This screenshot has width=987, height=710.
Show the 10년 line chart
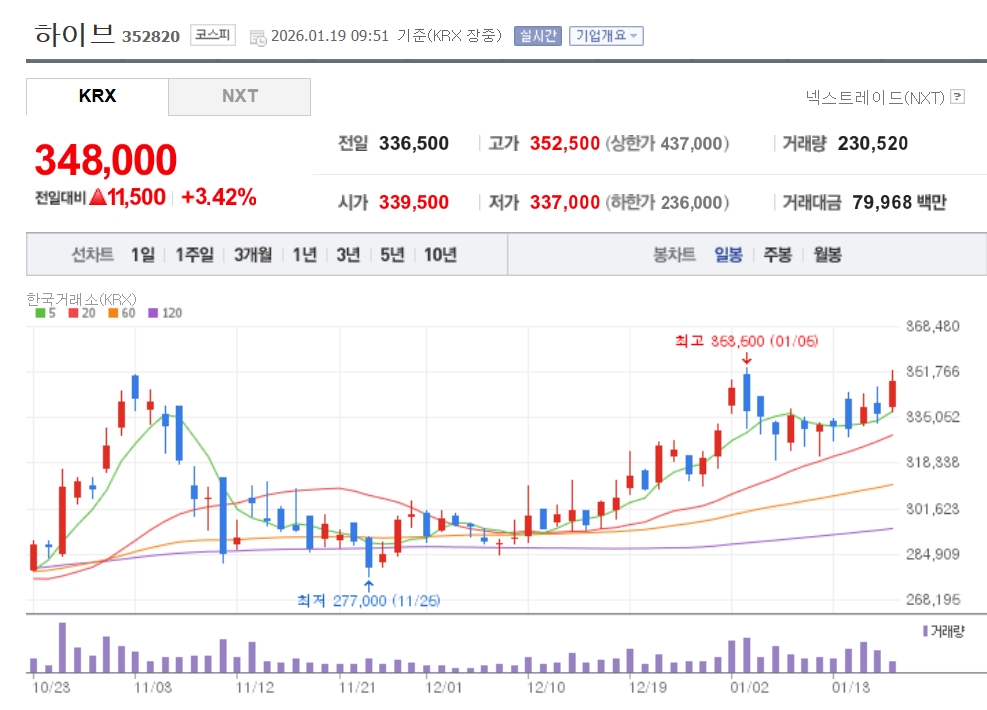(x=440, y=255)
